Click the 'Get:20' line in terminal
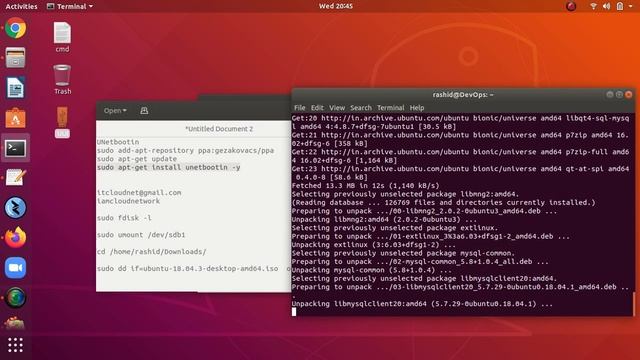Viewport: 640px width, 360px height. click(460, 122)
